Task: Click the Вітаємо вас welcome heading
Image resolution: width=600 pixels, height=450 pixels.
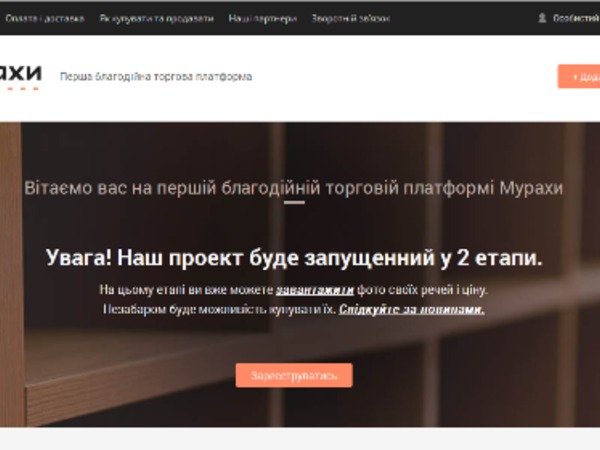Action: 293,186
